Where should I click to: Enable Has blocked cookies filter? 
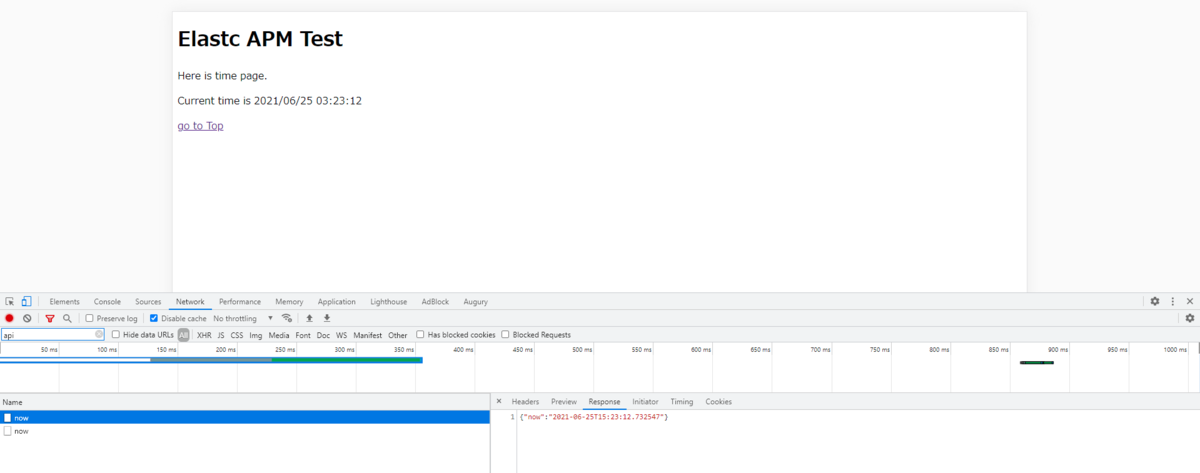(x=420, y=335)
